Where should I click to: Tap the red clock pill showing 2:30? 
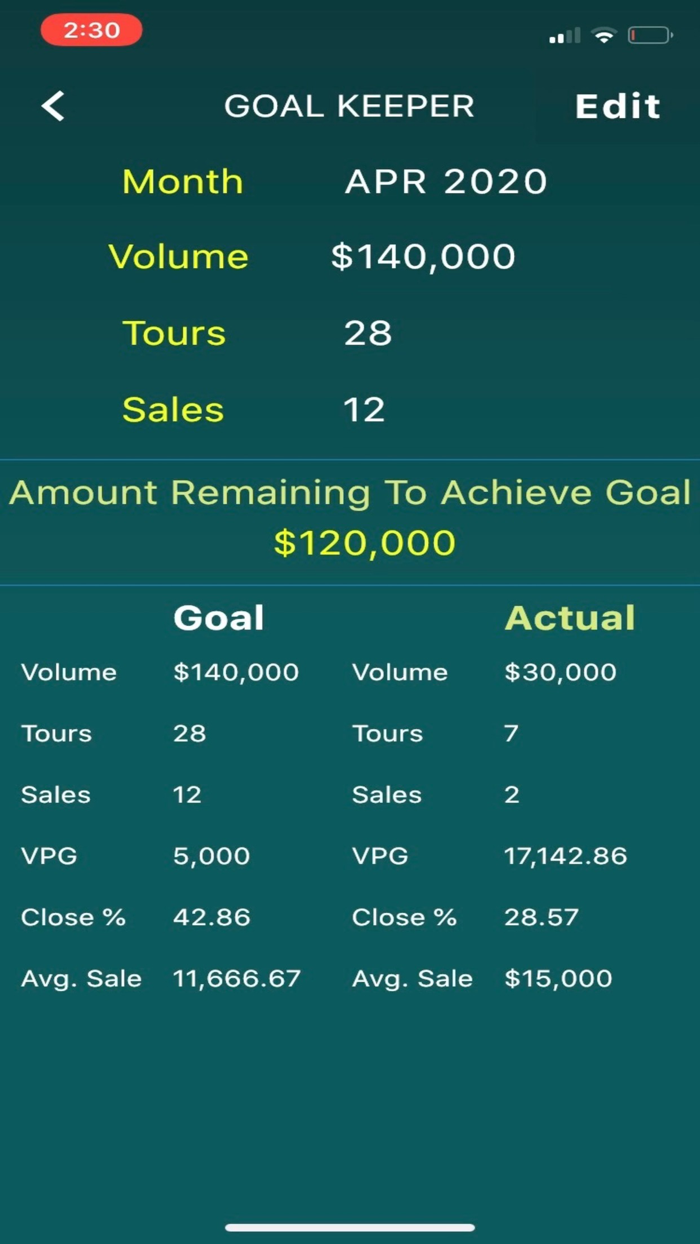91,30
